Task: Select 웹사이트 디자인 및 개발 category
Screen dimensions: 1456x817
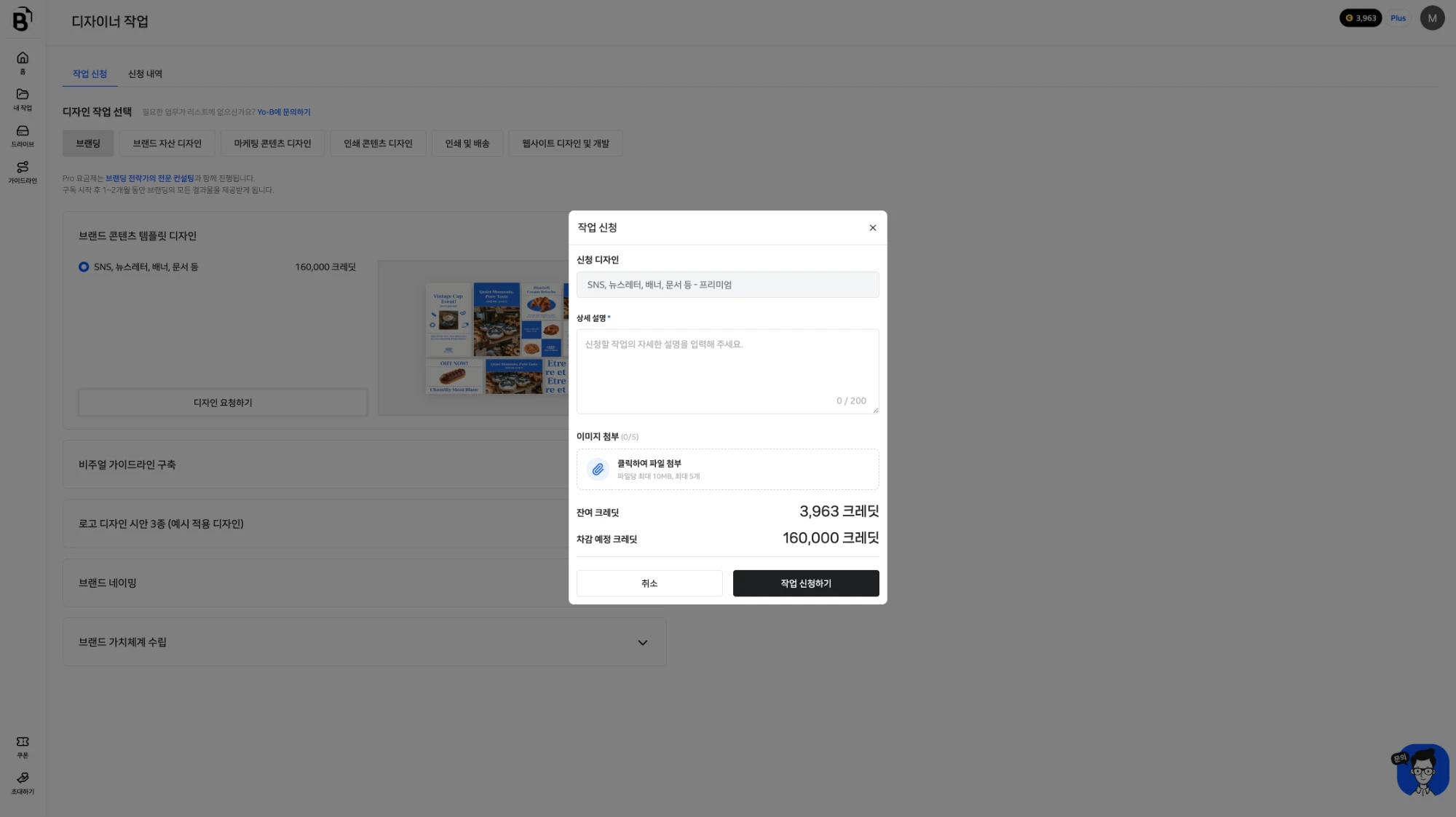Action: (565, 143)
